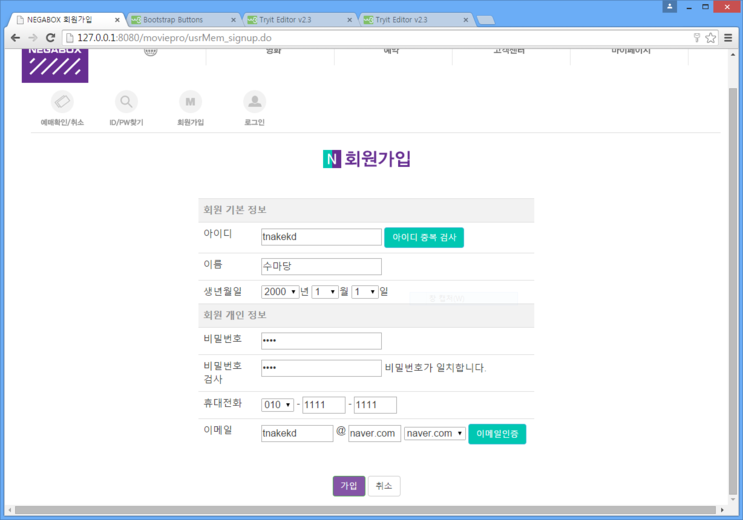This screenshot has width=743, height=520.
Task: Submit the form with 가입 button
Action: (x=349, y=486)
